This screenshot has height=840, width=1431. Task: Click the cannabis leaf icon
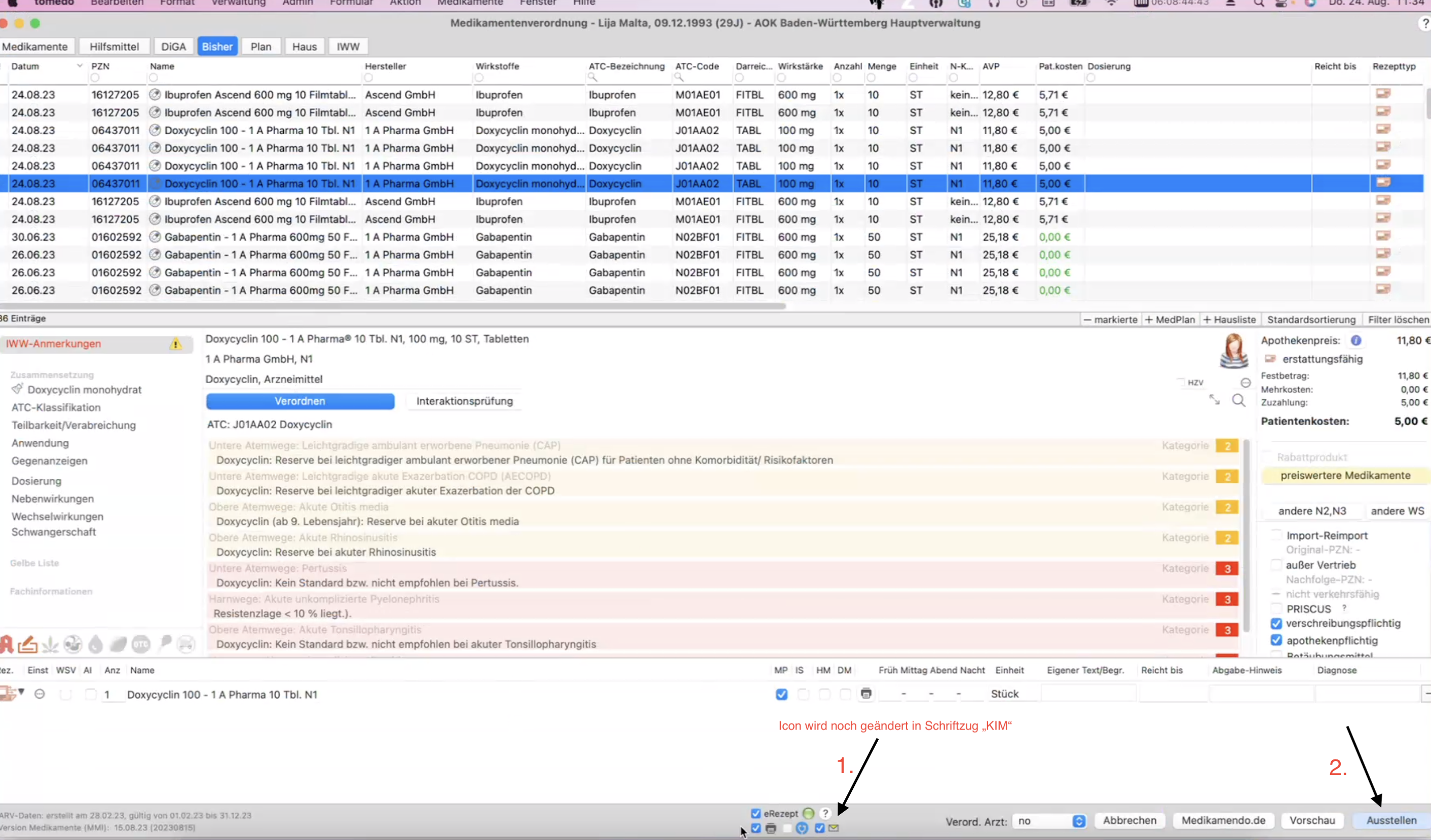[50, 644]
